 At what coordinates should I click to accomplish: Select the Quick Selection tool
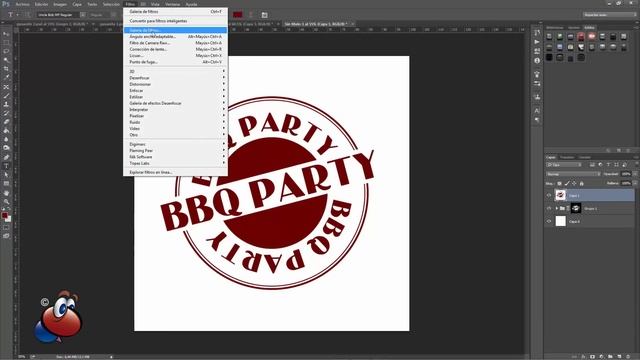(x=6, y=60)
